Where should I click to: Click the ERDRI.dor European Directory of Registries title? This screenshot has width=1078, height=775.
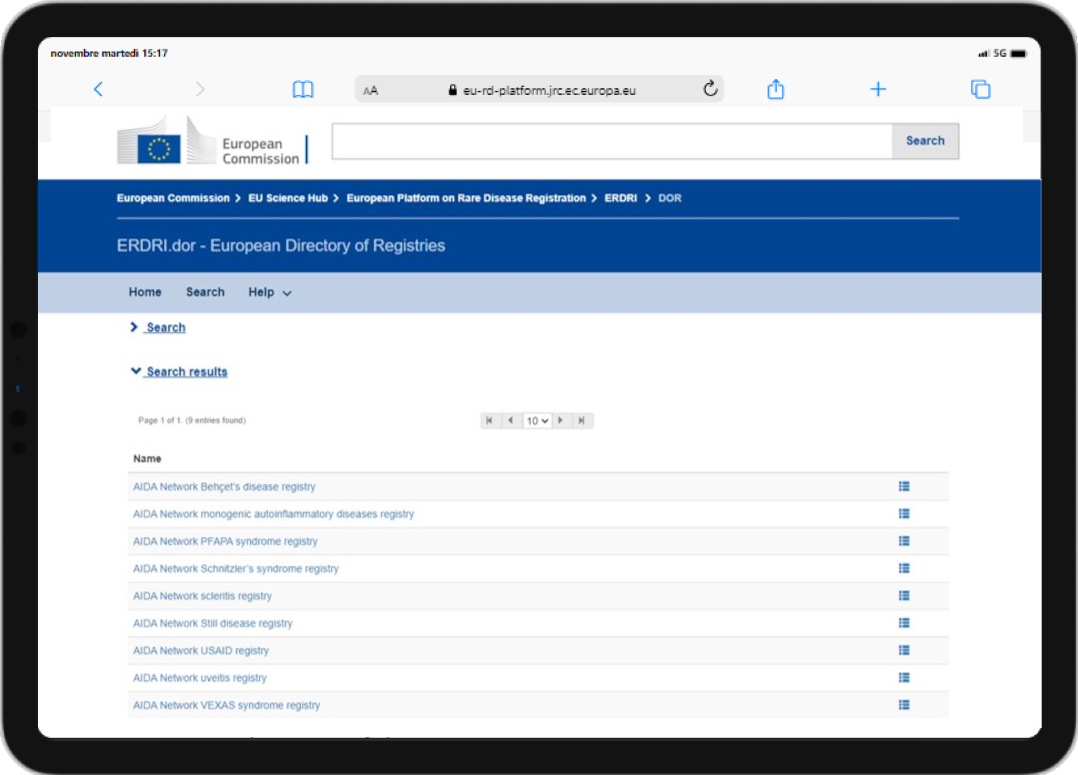click(x=281, y=245)
